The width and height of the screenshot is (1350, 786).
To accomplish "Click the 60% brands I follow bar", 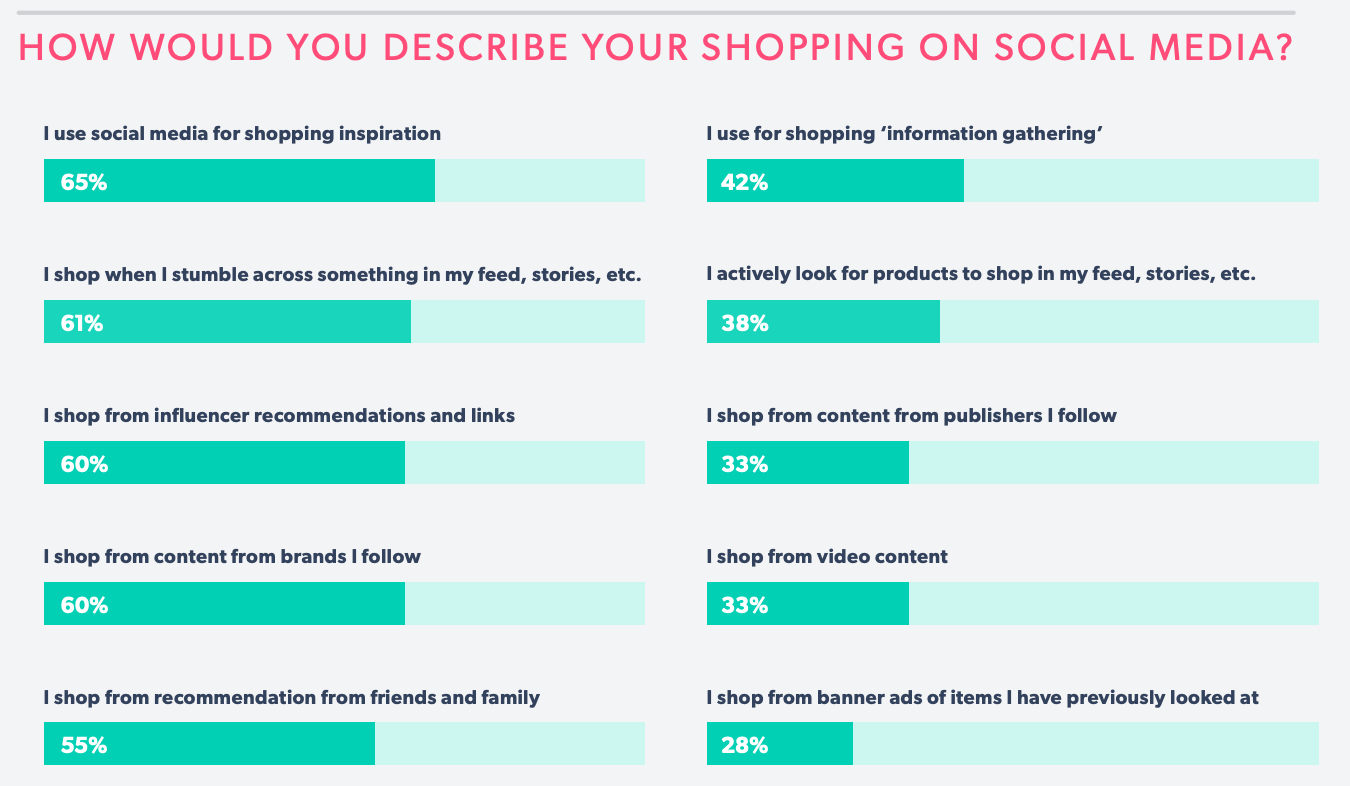I will (224, 604).
